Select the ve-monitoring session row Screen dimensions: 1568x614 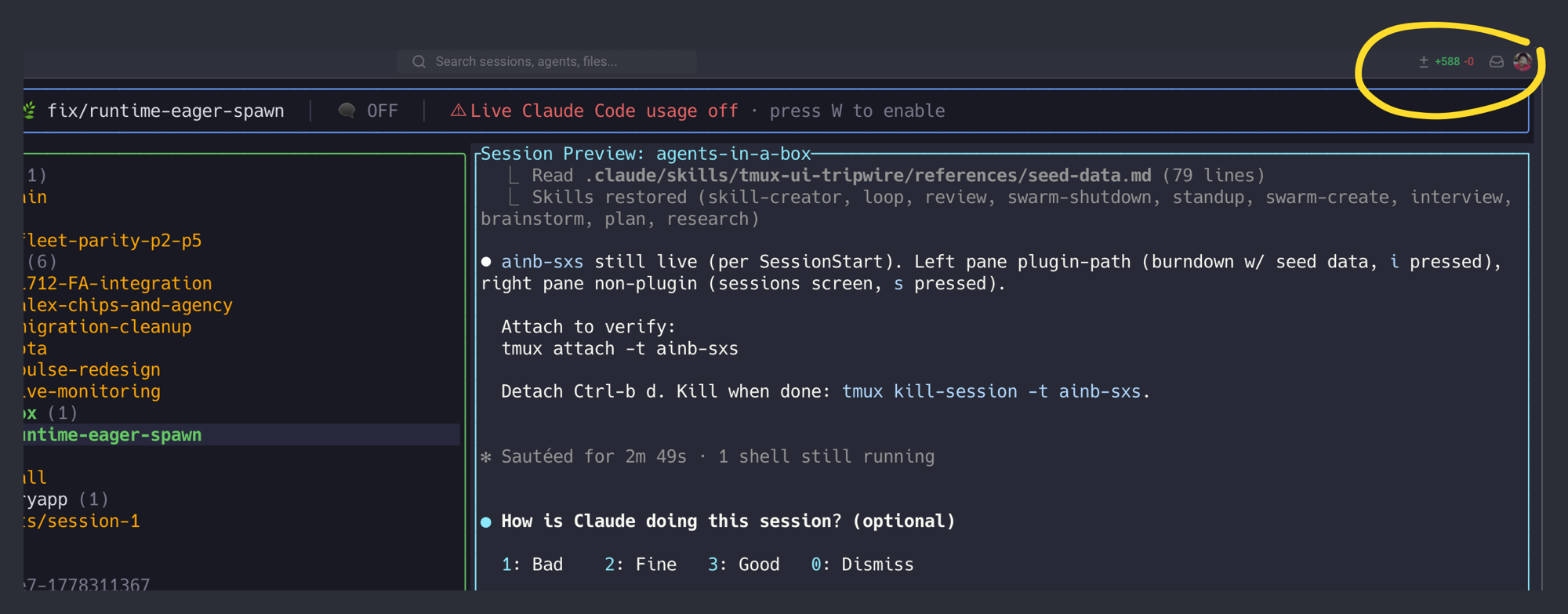92,391
